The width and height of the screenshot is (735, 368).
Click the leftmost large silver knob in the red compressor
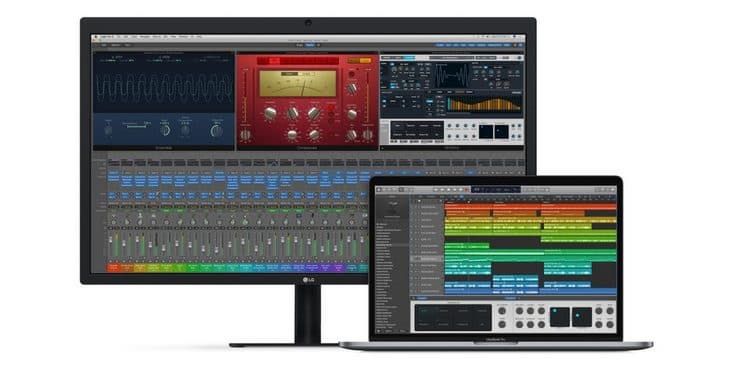(x=270, y=113)
